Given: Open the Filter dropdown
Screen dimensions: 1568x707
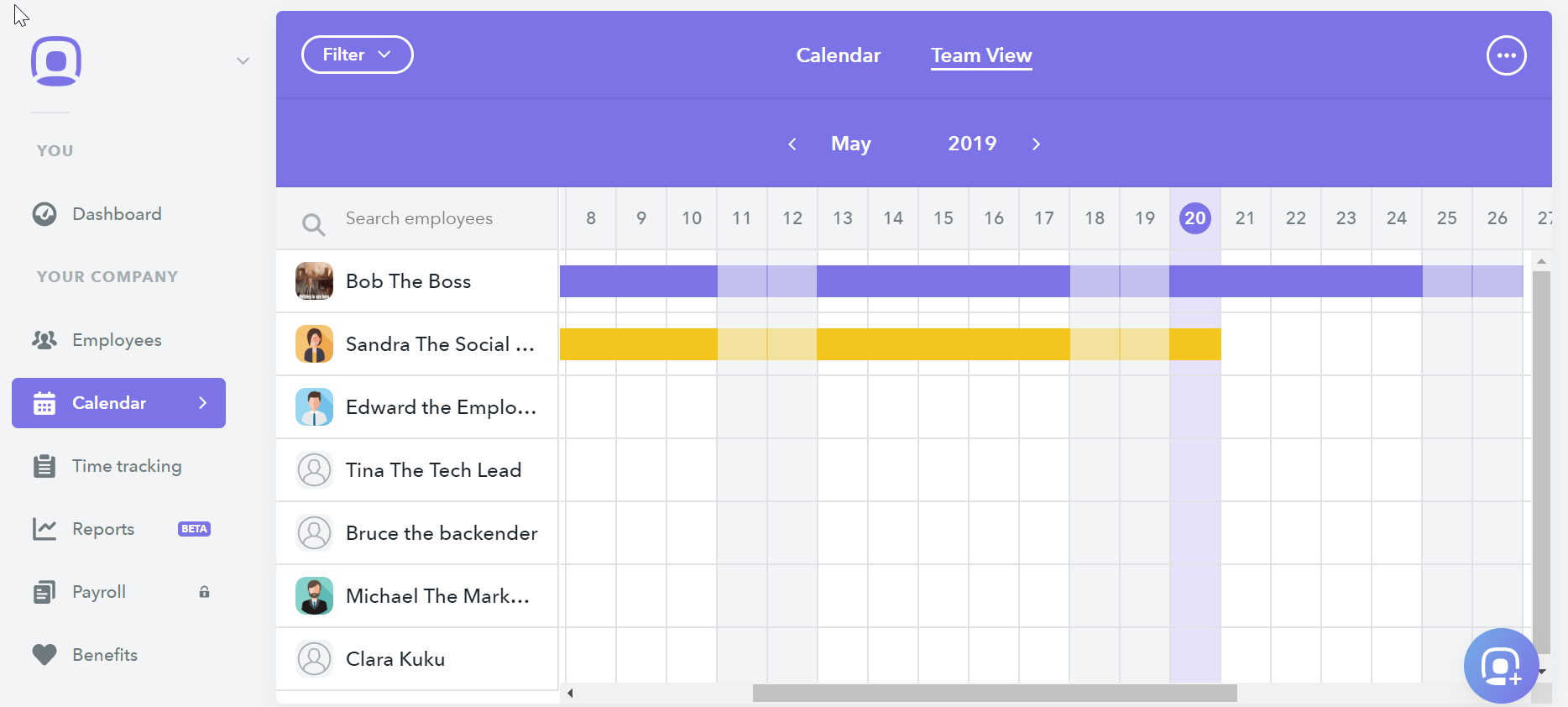Looking at the screenshot, I should click(x=357, y=55).
